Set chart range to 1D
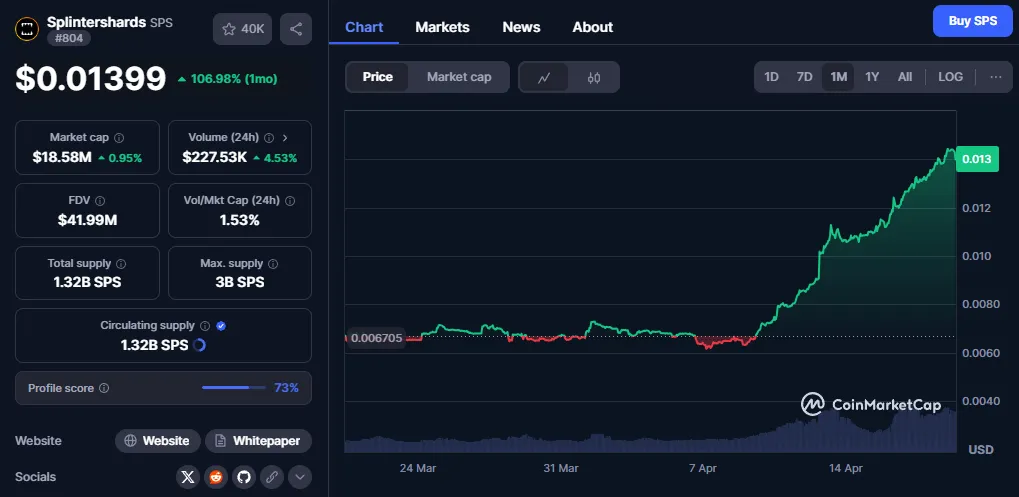Image resolution: width=1019 pixels, height=497 pixels. (771, 77)
